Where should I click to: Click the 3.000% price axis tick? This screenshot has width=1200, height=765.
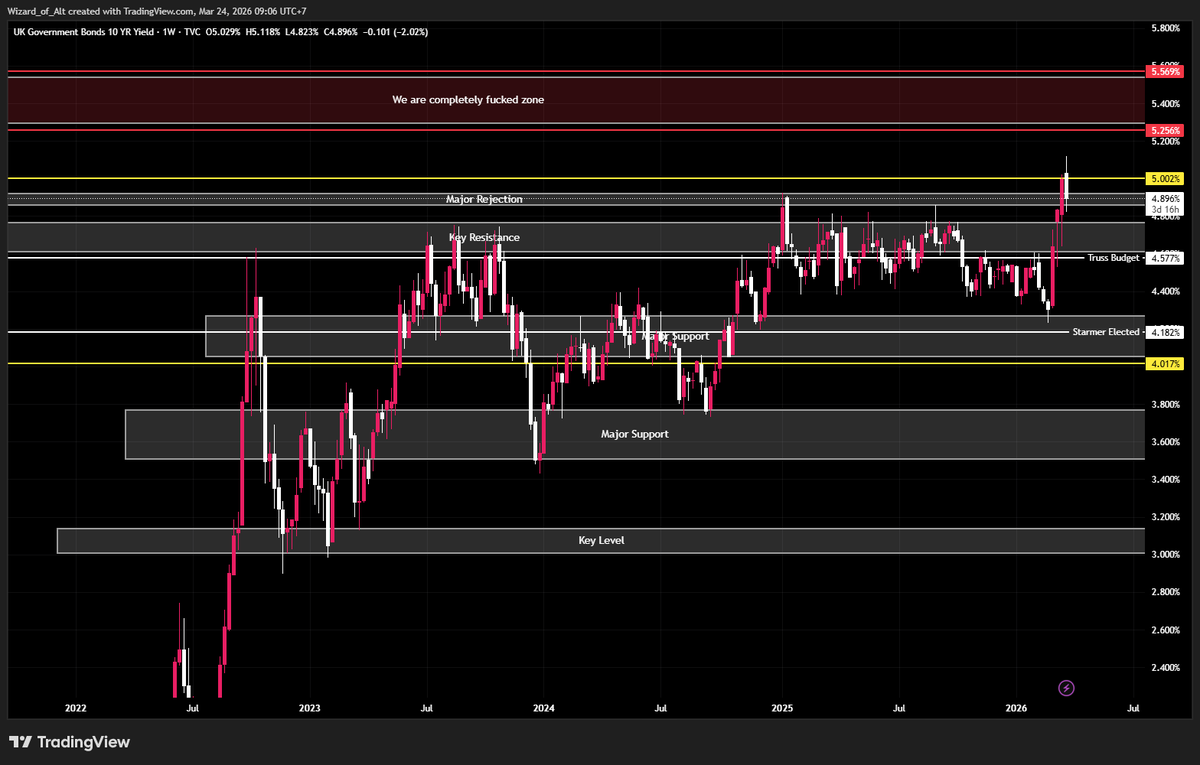1165,555
